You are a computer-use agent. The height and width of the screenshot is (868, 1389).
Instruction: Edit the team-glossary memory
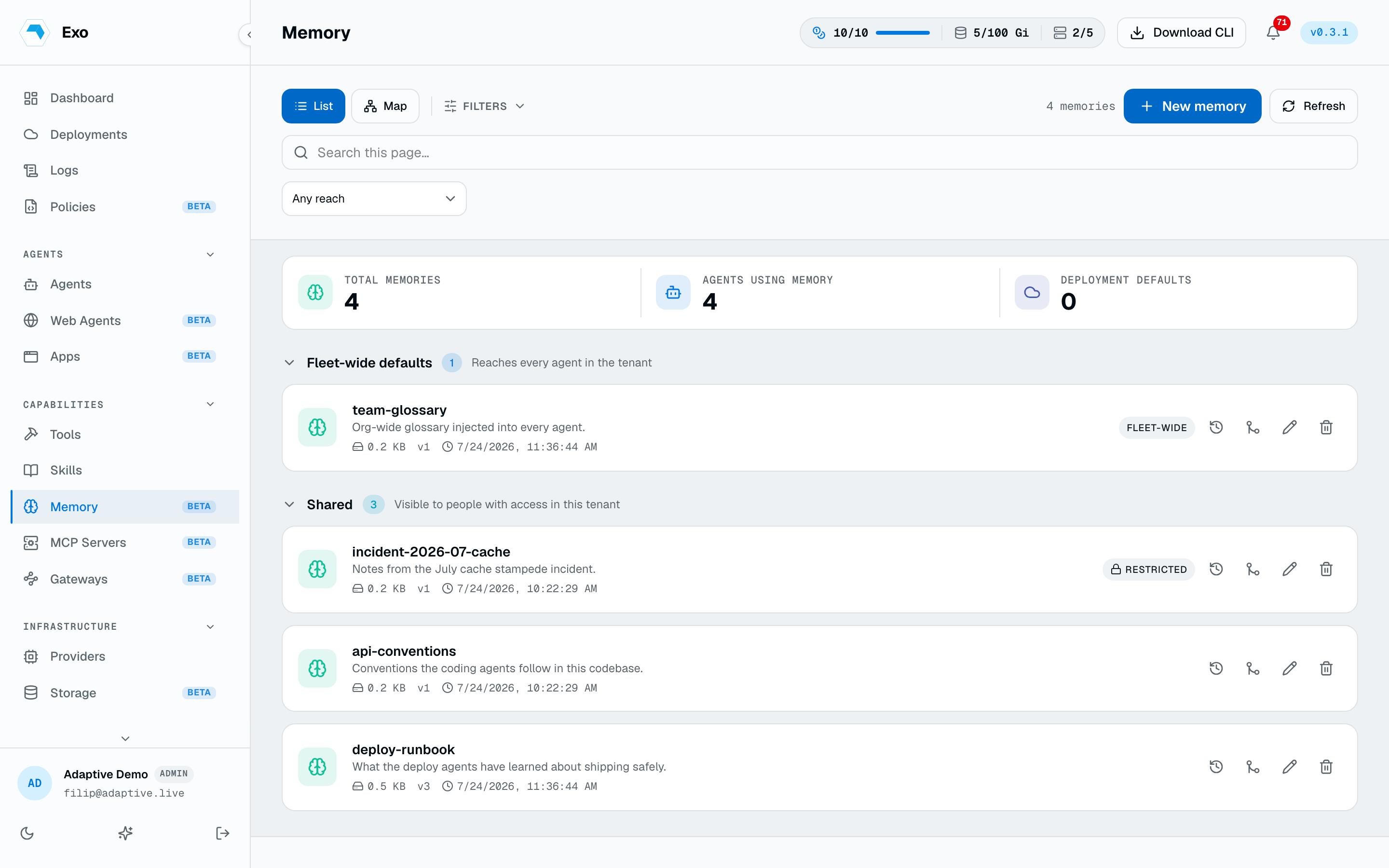pos(1289,427)
